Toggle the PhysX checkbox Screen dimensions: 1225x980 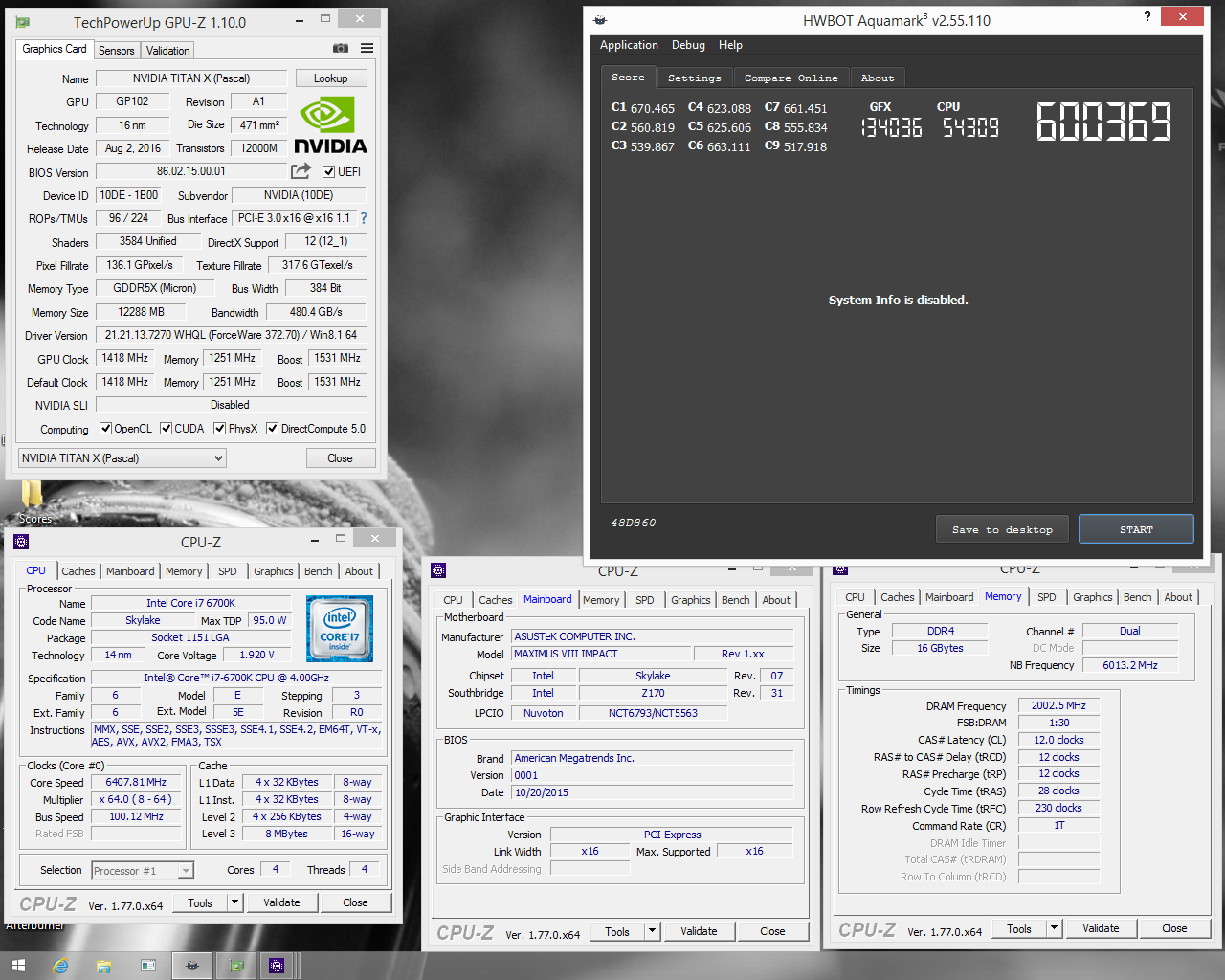coord(219,429)
